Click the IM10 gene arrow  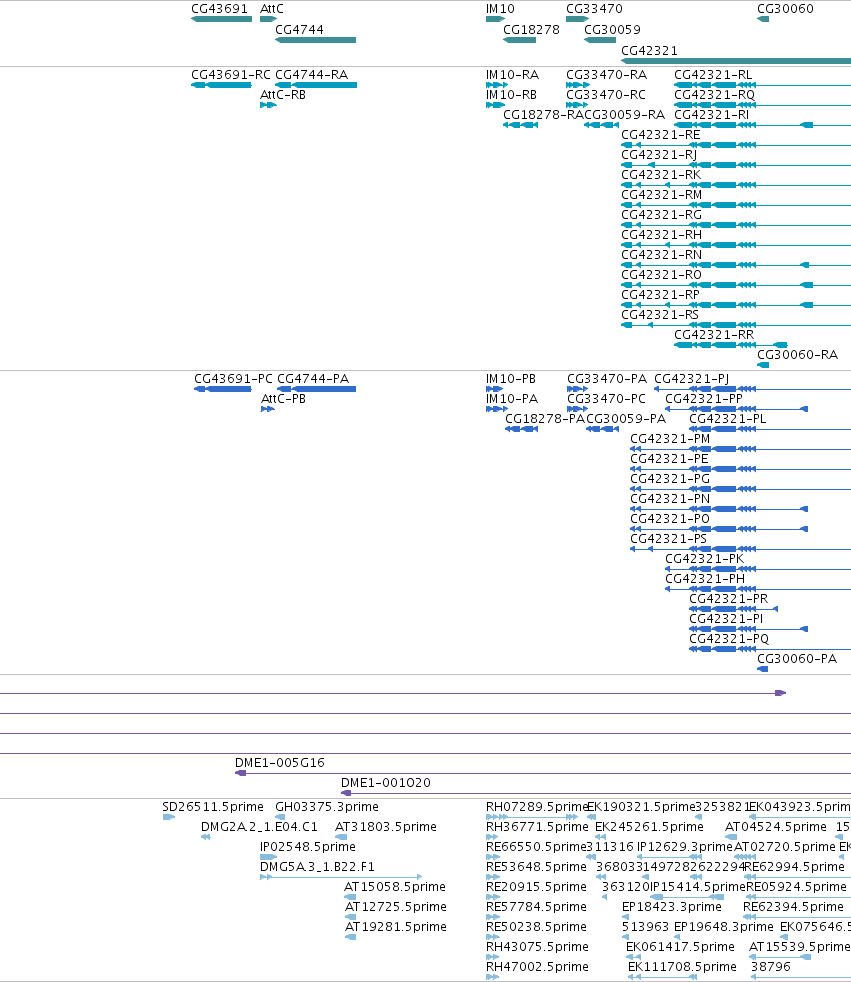495,19
